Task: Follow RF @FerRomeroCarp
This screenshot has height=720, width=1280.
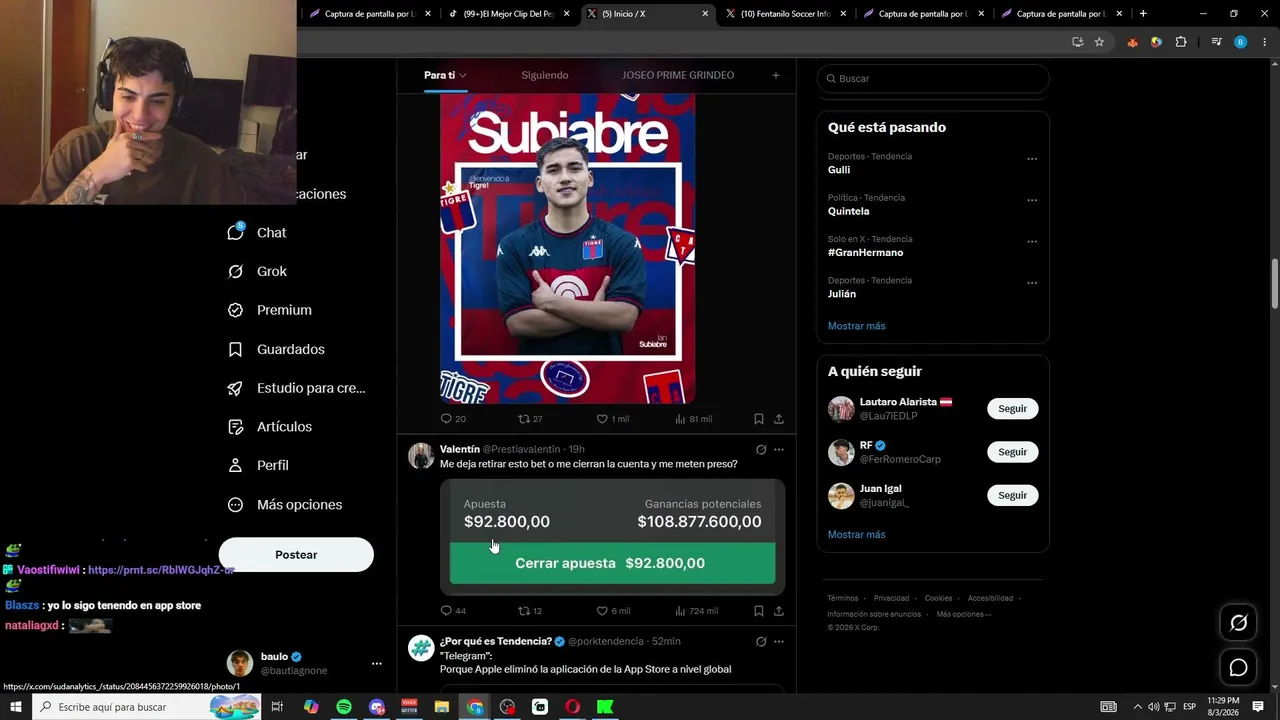Action: tap(1012, 452)
